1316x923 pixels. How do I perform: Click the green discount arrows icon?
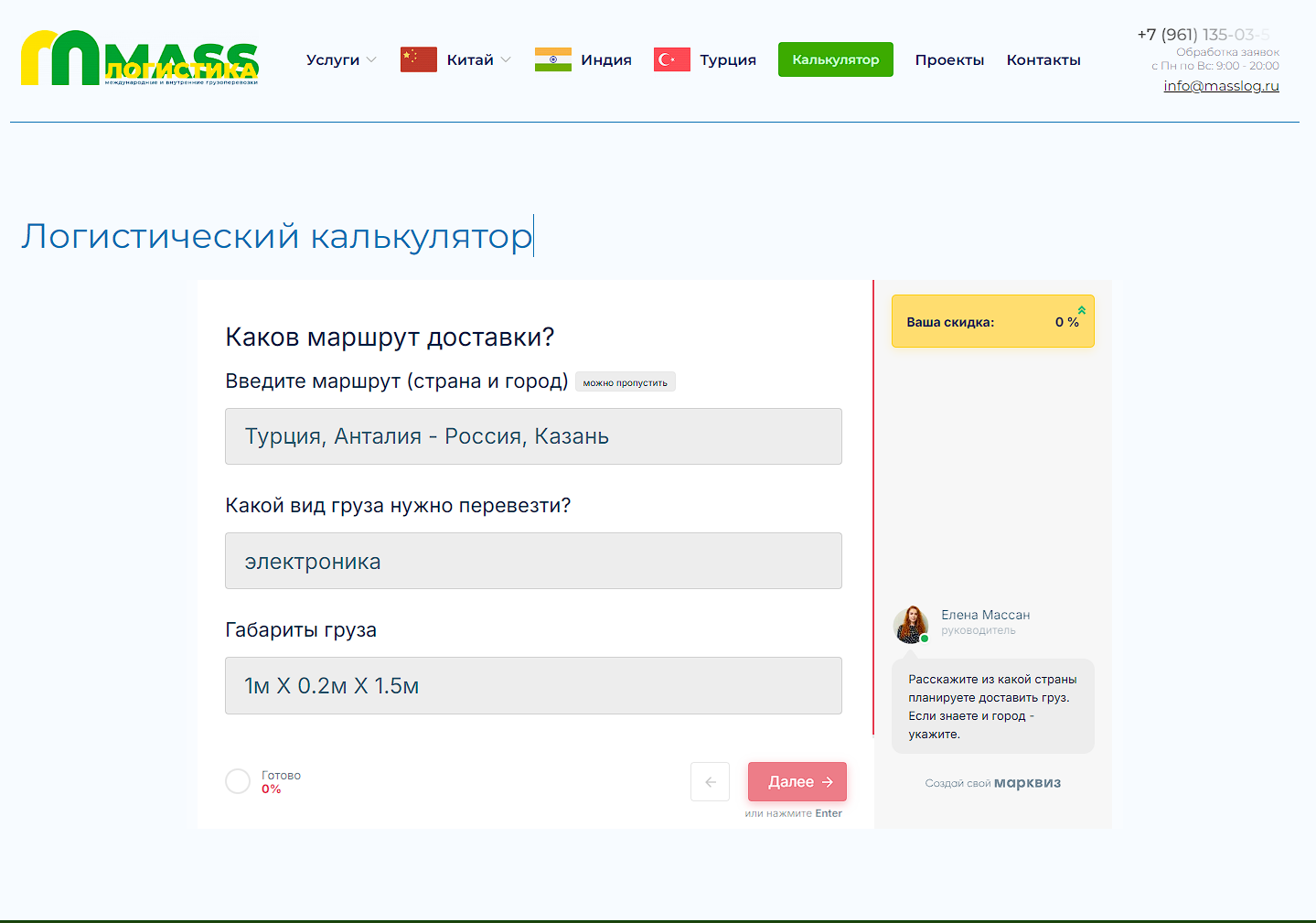tap(1082, 310)
